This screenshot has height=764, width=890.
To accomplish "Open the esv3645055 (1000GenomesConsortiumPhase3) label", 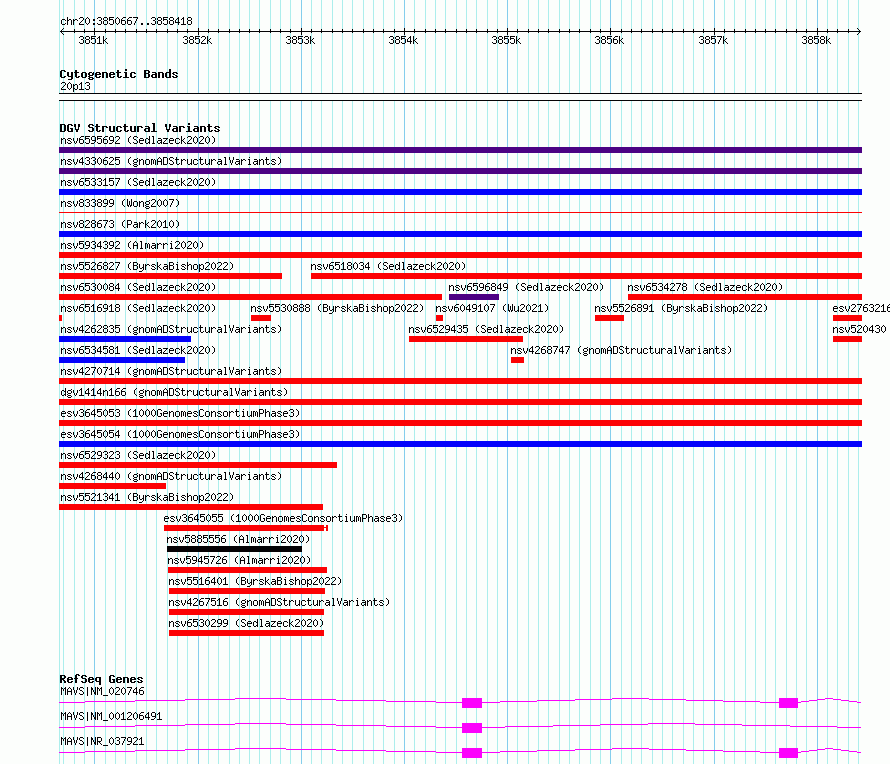I will (x=283, y=518).
